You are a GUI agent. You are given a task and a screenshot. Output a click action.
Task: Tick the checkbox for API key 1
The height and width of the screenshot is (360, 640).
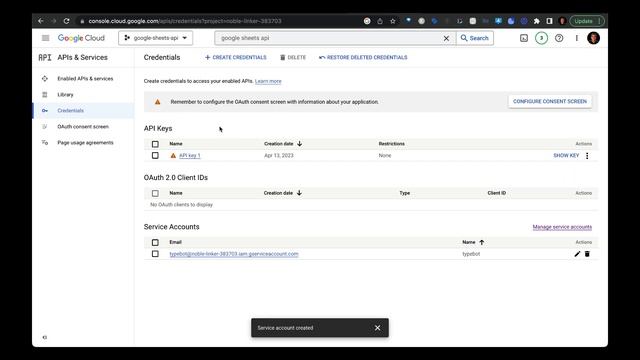pyautogui.click(x=155, y=156)
